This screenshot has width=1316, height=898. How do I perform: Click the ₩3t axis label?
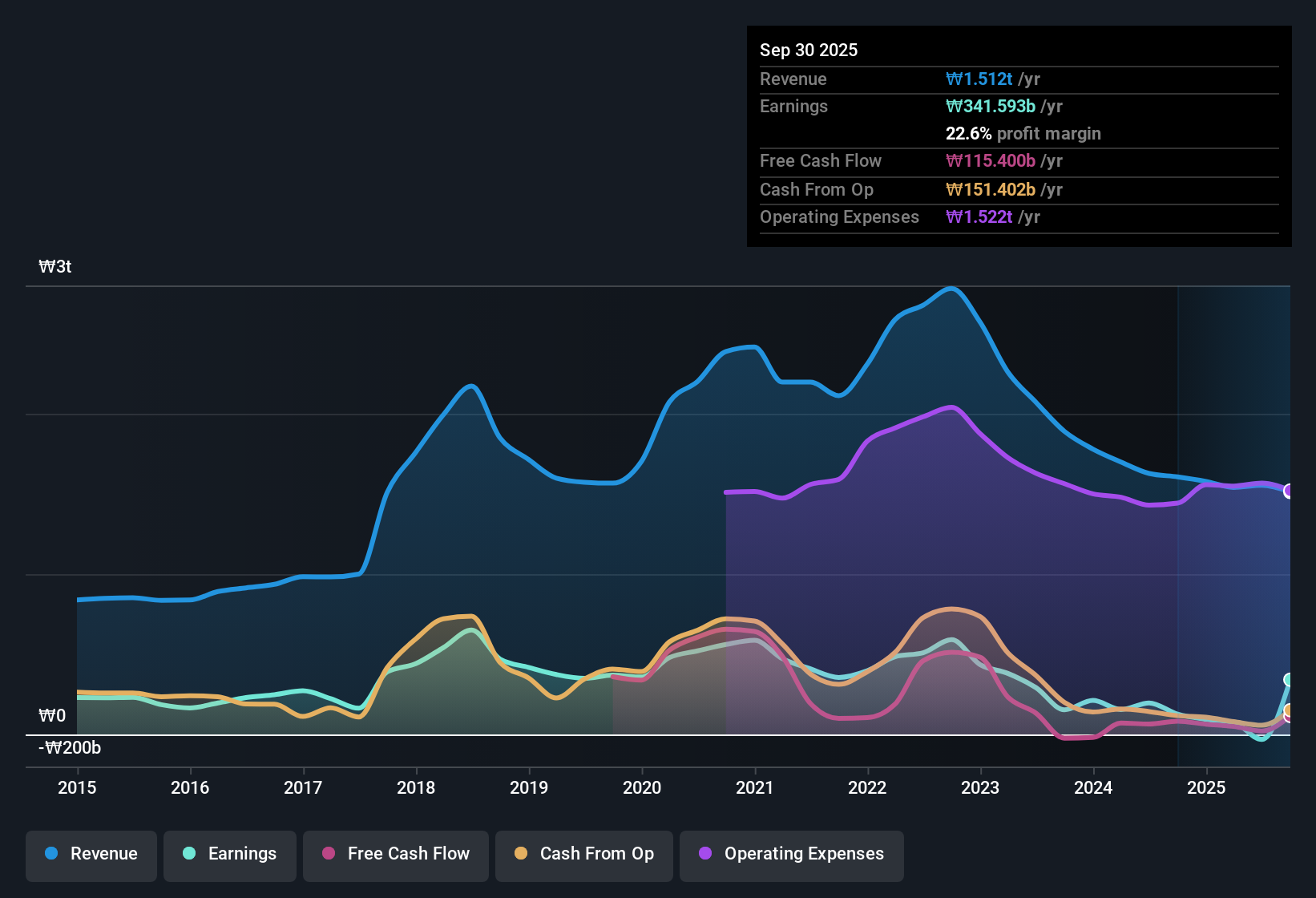[x=55, y=266]
